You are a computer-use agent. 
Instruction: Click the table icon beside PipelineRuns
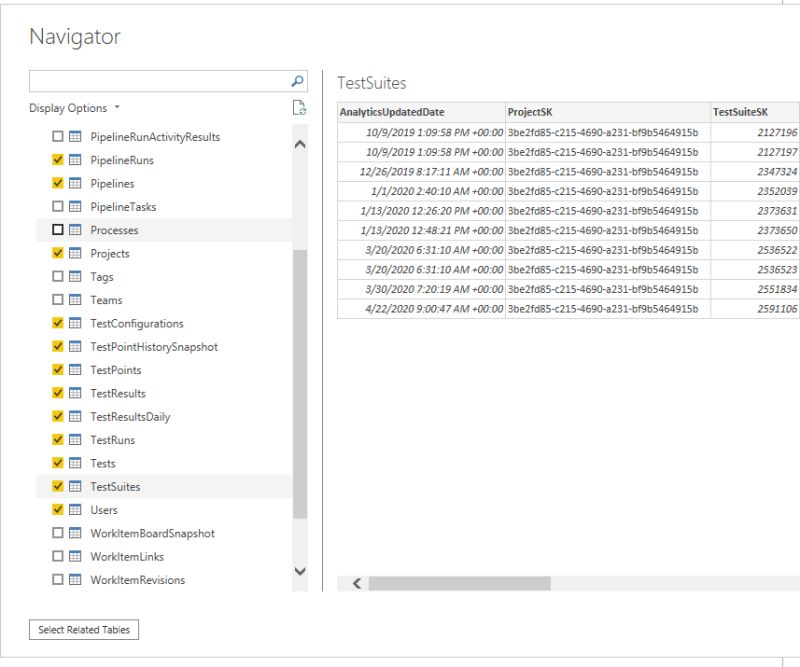[x=75, y=160]
